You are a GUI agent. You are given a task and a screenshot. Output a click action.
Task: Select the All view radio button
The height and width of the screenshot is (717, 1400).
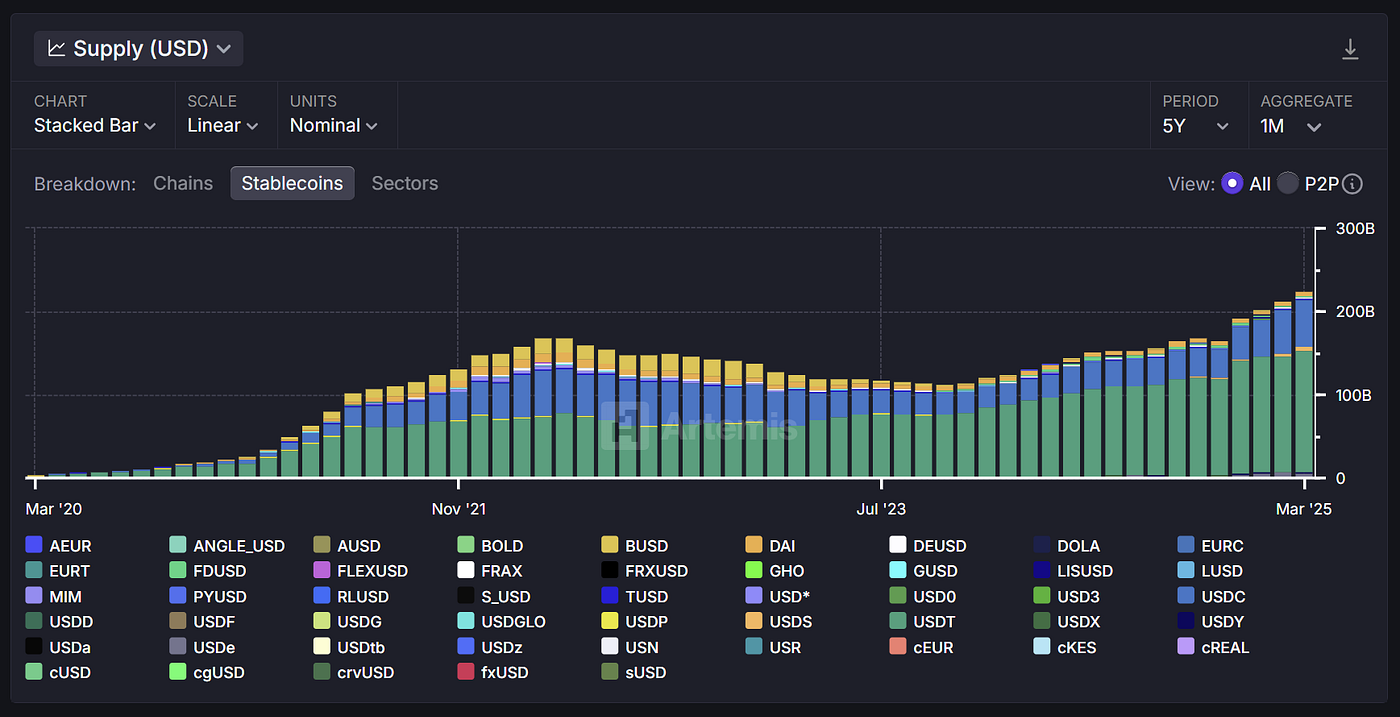click(1232, 183)
